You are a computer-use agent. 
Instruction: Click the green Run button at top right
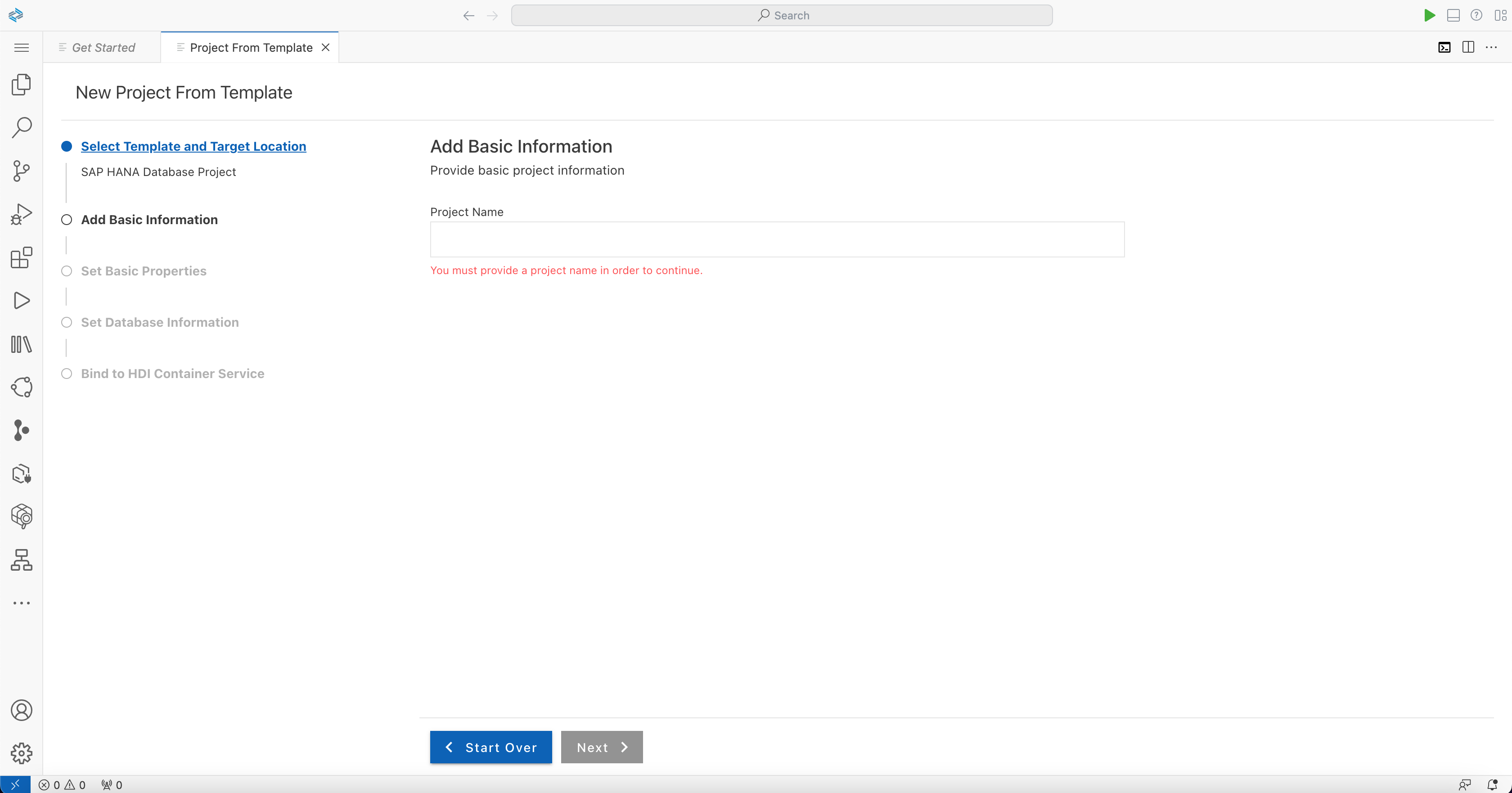coord(1429,15)
